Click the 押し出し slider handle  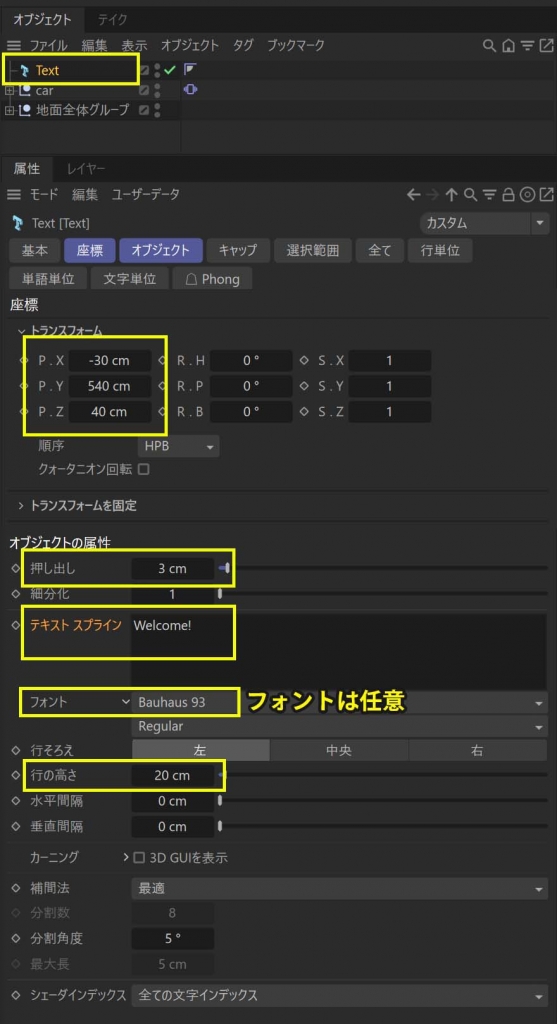227,569
